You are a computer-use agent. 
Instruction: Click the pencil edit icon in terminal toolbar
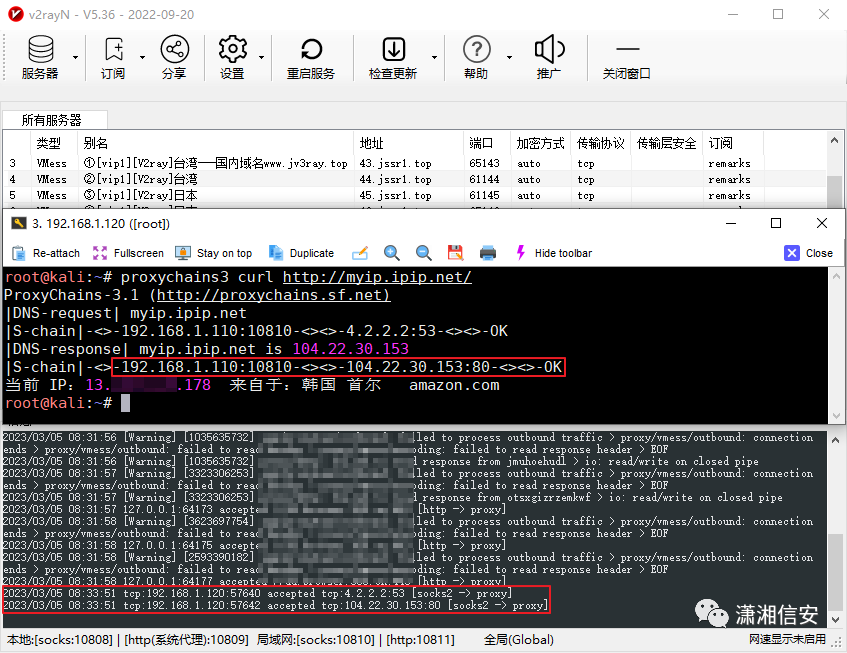pos(360,253)
